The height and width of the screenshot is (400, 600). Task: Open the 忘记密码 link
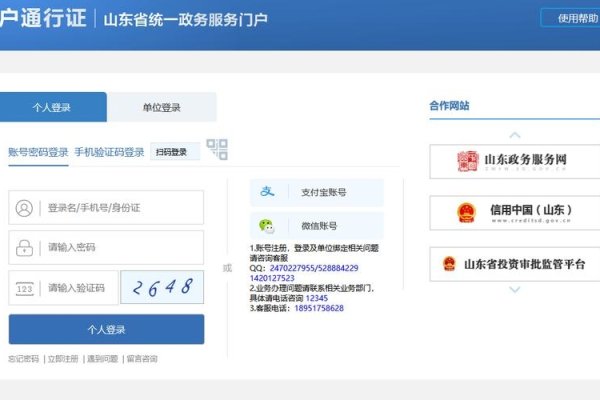(24, 359)
